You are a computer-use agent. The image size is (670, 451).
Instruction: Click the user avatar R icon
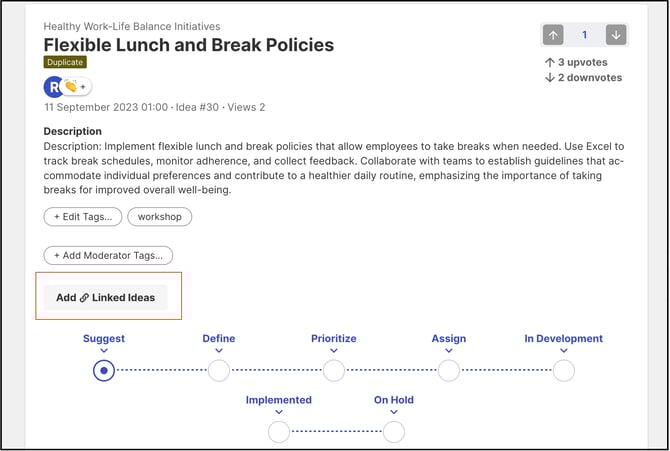point(54,87)
